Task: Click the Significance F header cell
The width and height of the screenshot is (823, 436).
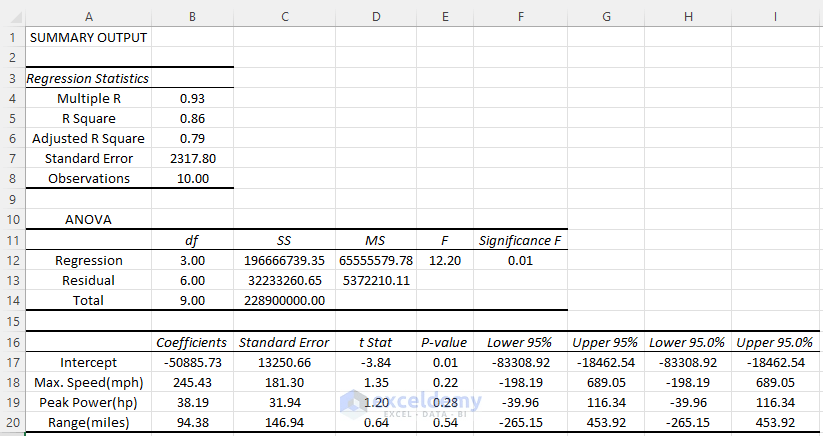Action: 520,240
